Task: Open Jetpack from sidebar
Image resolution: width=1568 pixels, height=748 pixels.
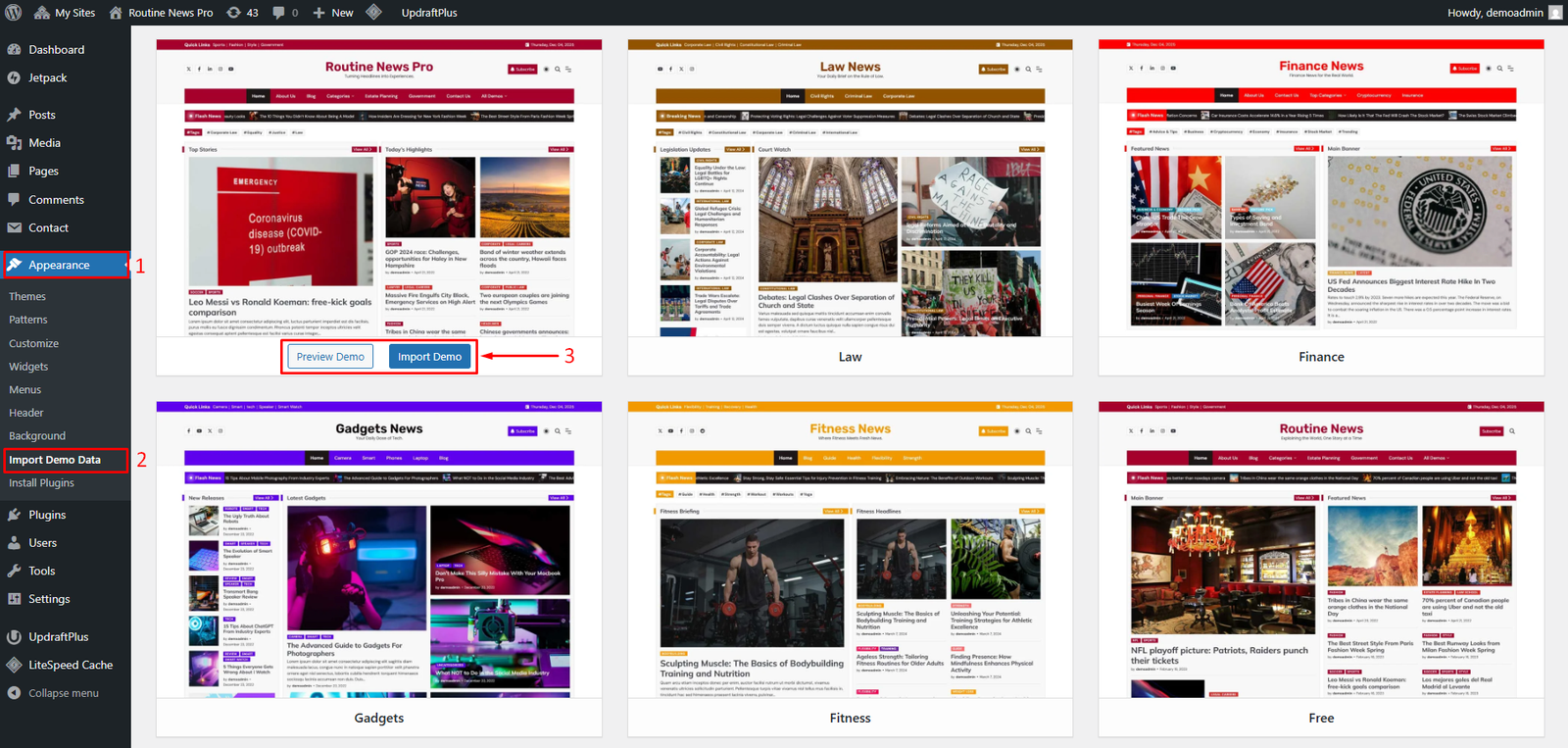Action: coord(47,77)
